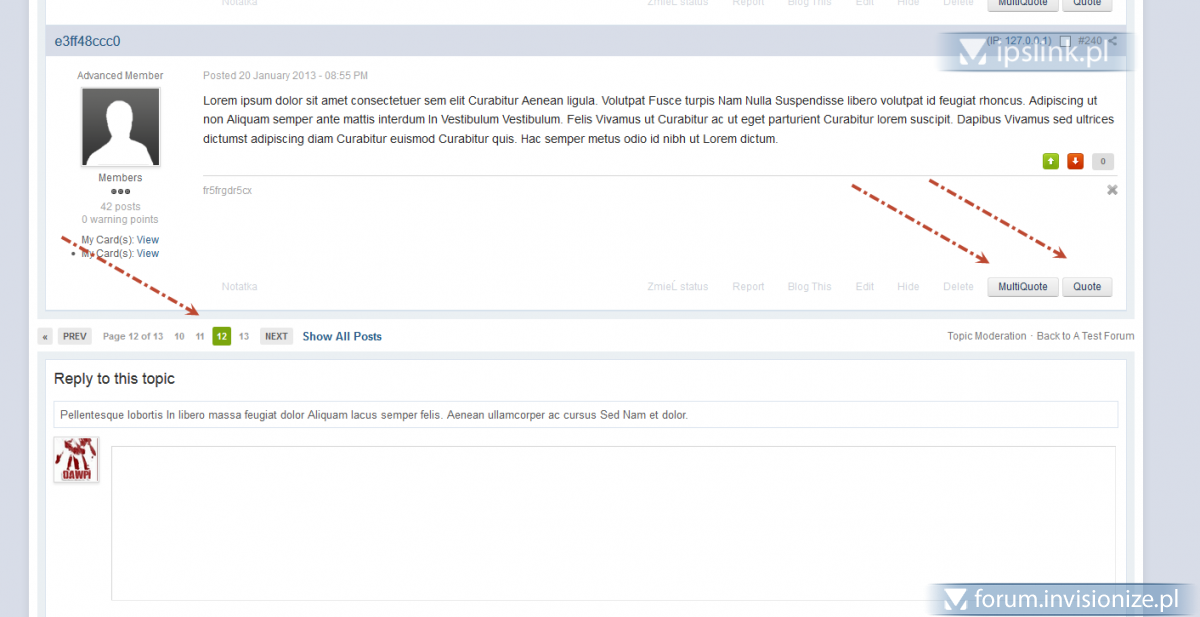Screen dimensions: 1200x617
Task: Open Page 12 of 13 page jump
Action: coord(132,337)
